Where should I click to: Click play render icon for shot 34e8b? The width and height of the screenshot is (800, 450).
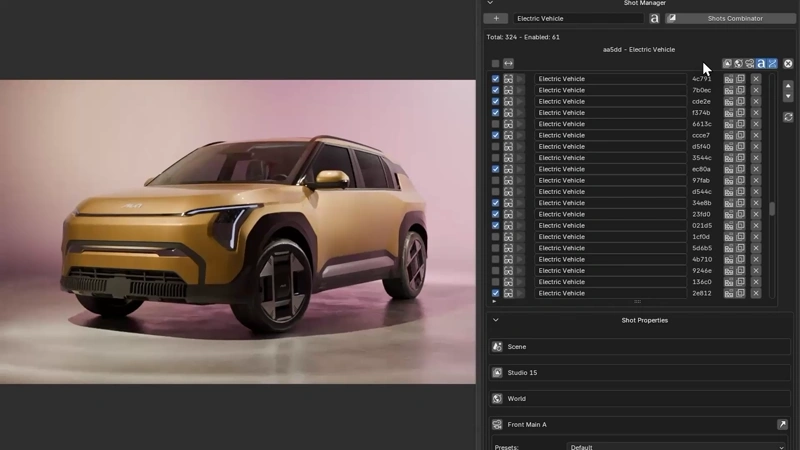pyautogui.click(x=520, y=203)
